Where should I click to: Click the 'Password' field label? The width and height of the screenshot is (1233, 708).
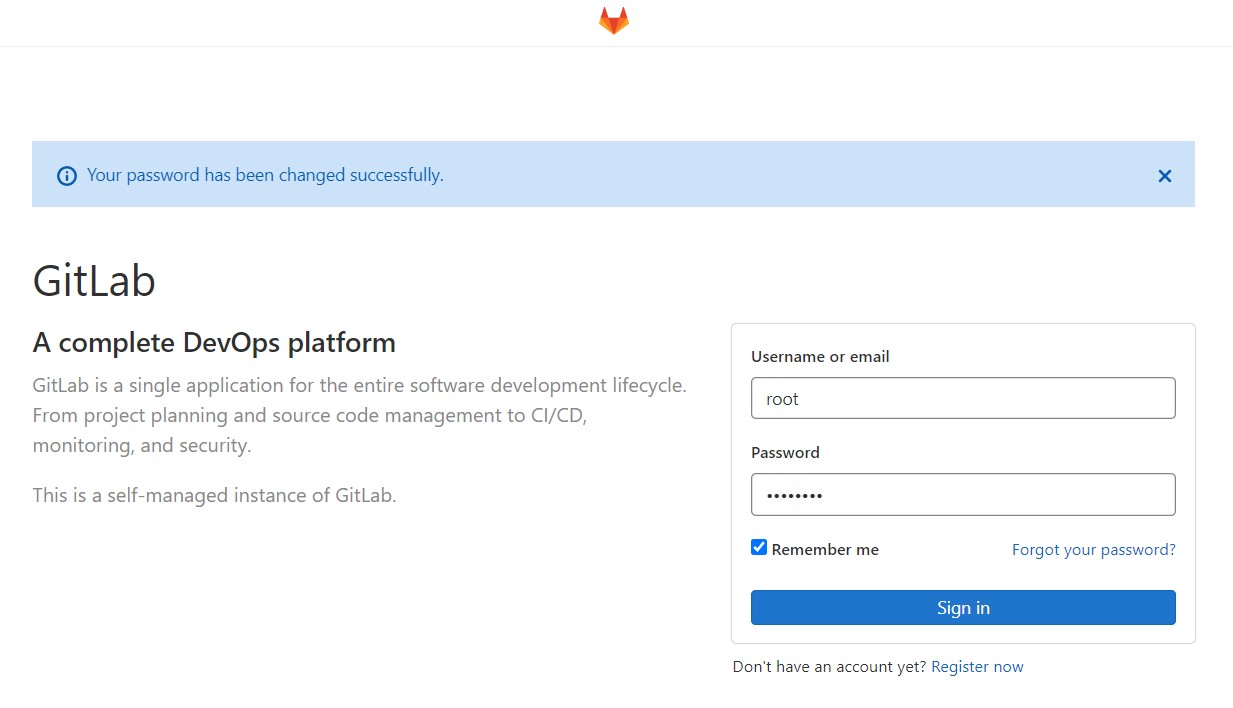click(x=785, y=453)
